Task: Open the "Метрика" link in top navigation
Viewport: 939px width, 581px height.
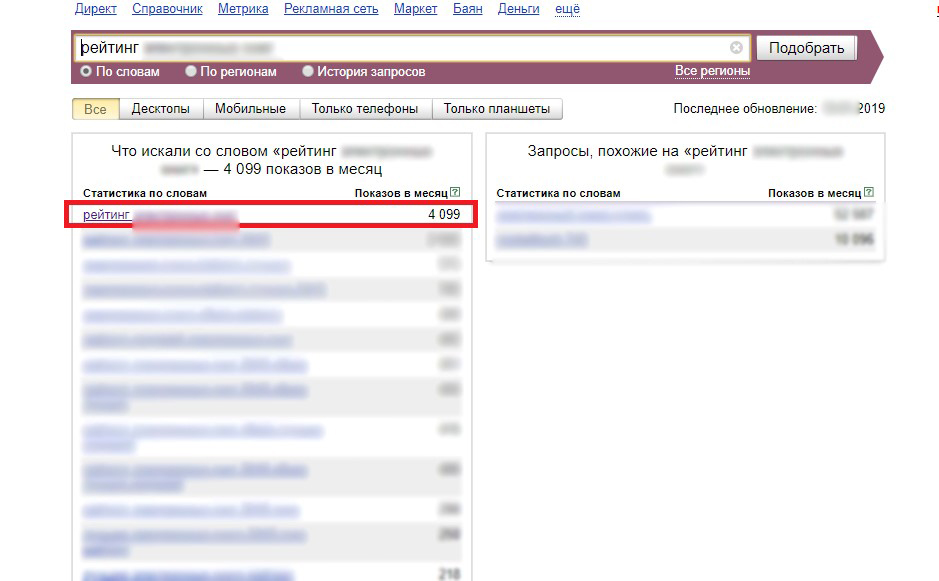Action: pyautogui.click(x=242, y=9)
